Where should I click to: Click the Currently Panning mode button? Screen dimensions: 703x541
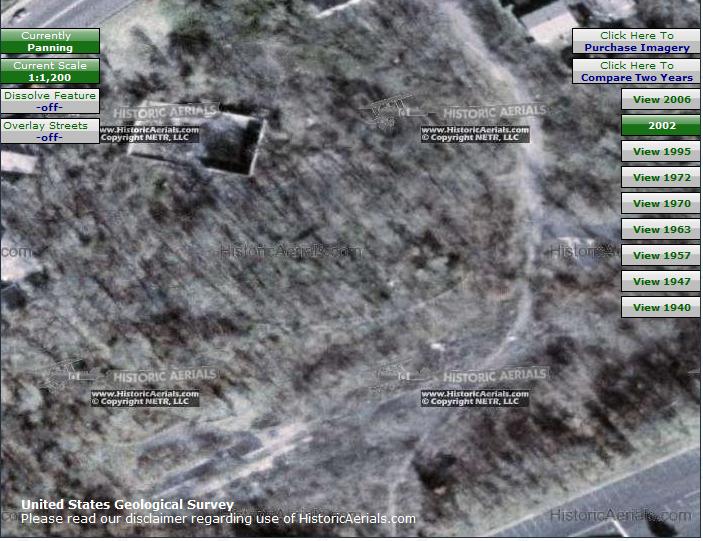(50, 41)
